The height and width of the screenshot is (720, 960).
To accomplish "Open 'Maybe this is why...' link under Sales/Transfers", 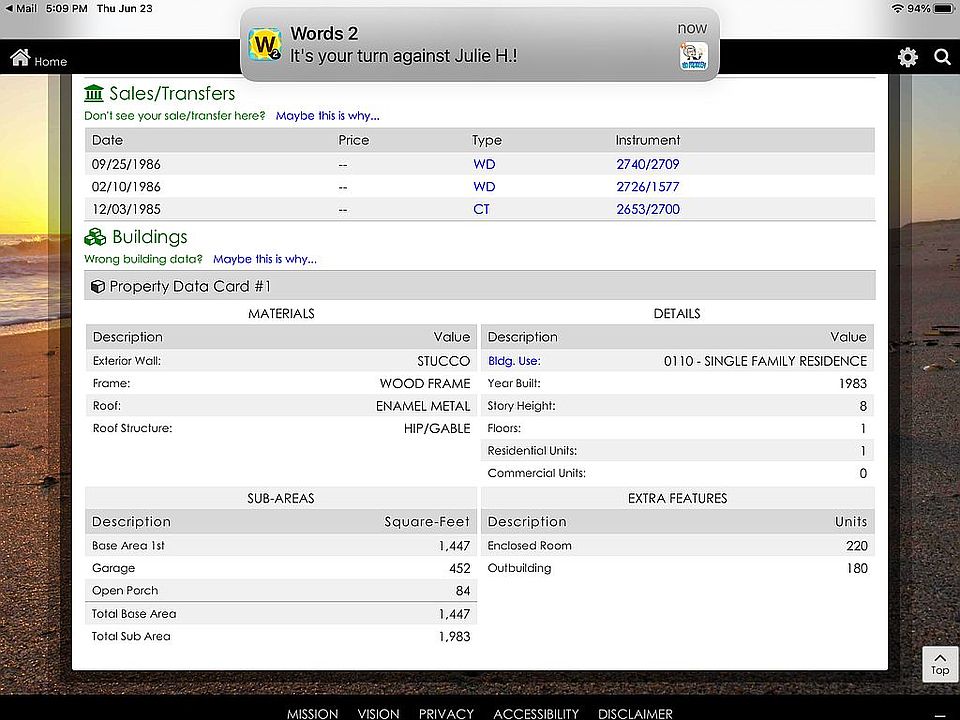I will click(328, 116).
